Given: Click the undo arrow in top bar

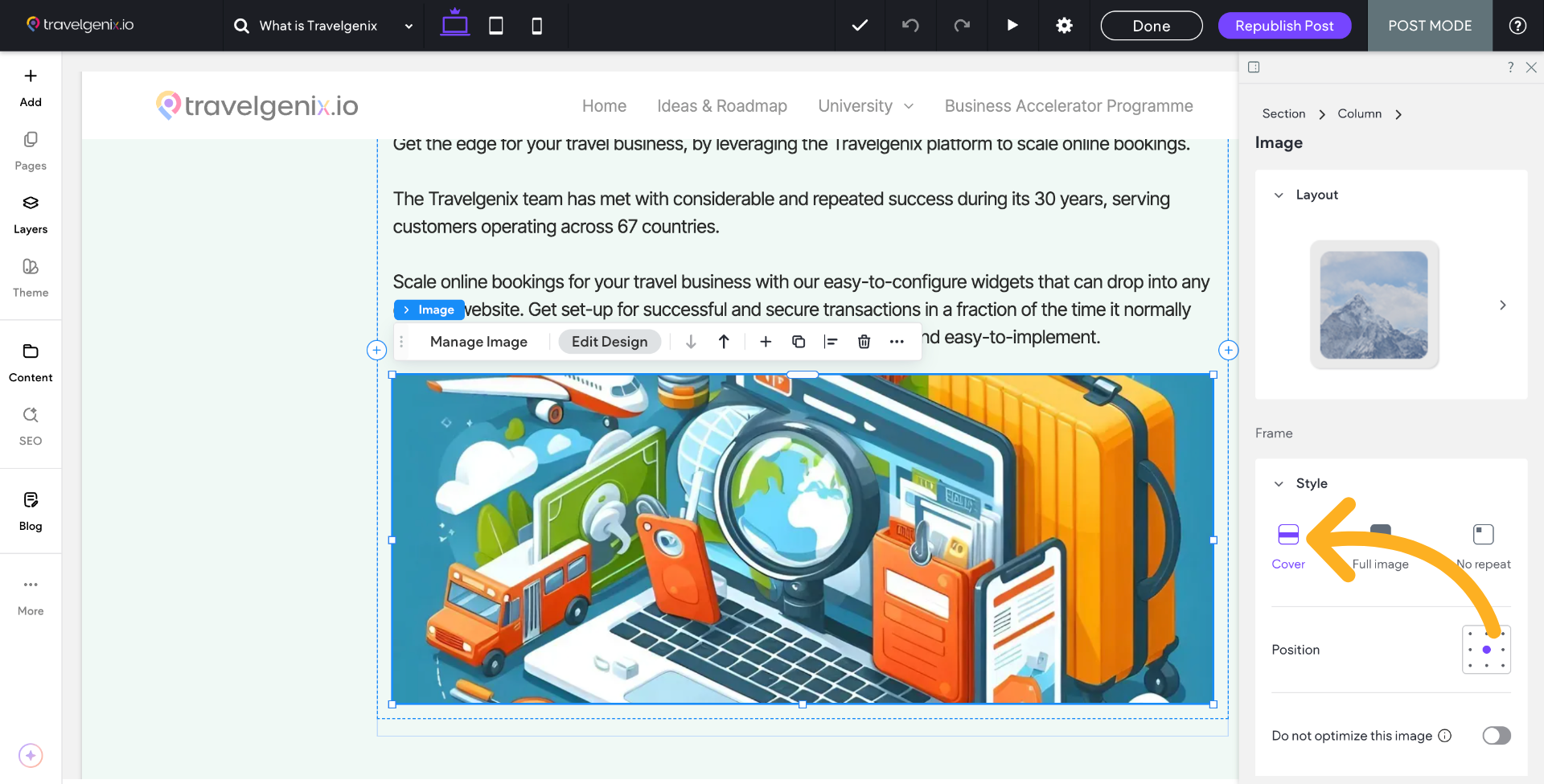Looking at the screenshot, I should coord(910,26).
